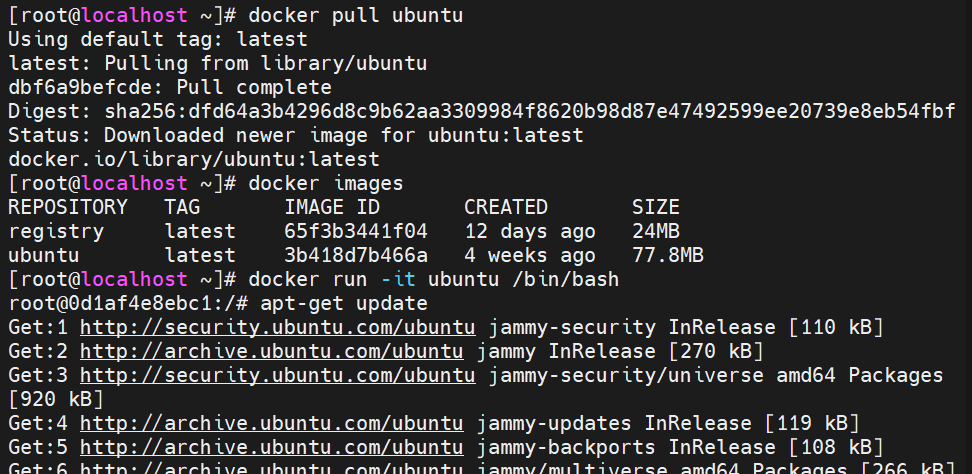
Task: Click the 77.8MB size value
Action: pos(668,255)
